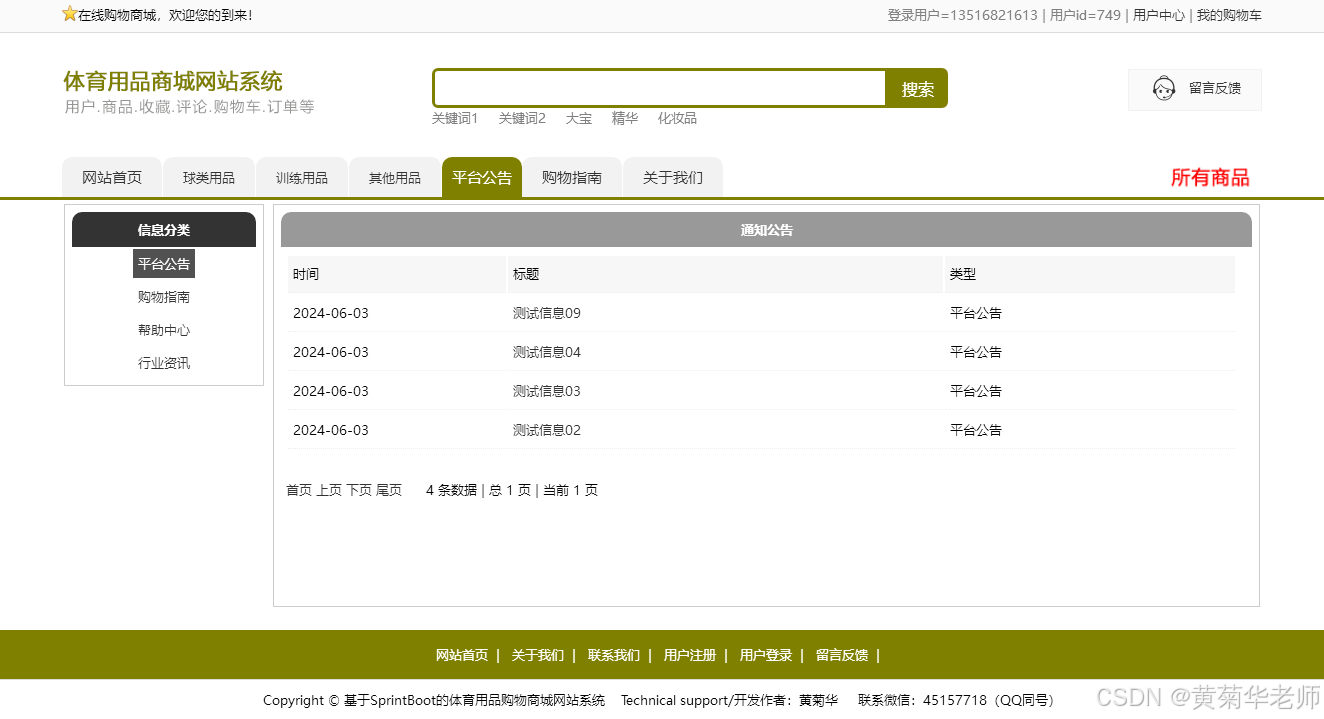Image resolution: width=1324 pixels, height=719 pixels.
Task: Click the yellow star icon in top bar
Action: click(70, 14)
